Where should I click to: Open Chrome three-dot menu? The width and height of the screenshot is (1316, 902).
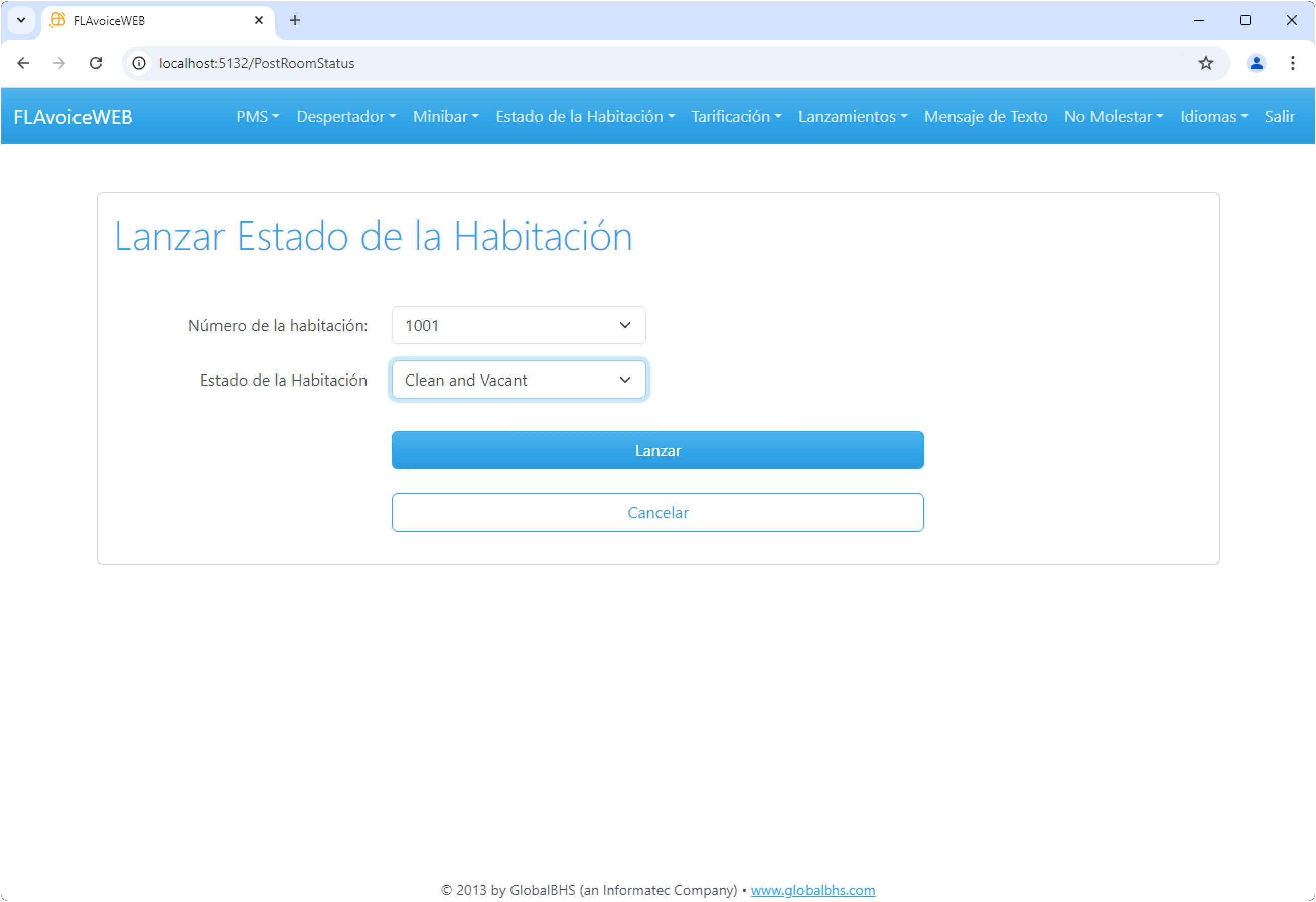tap(1292, 63)
